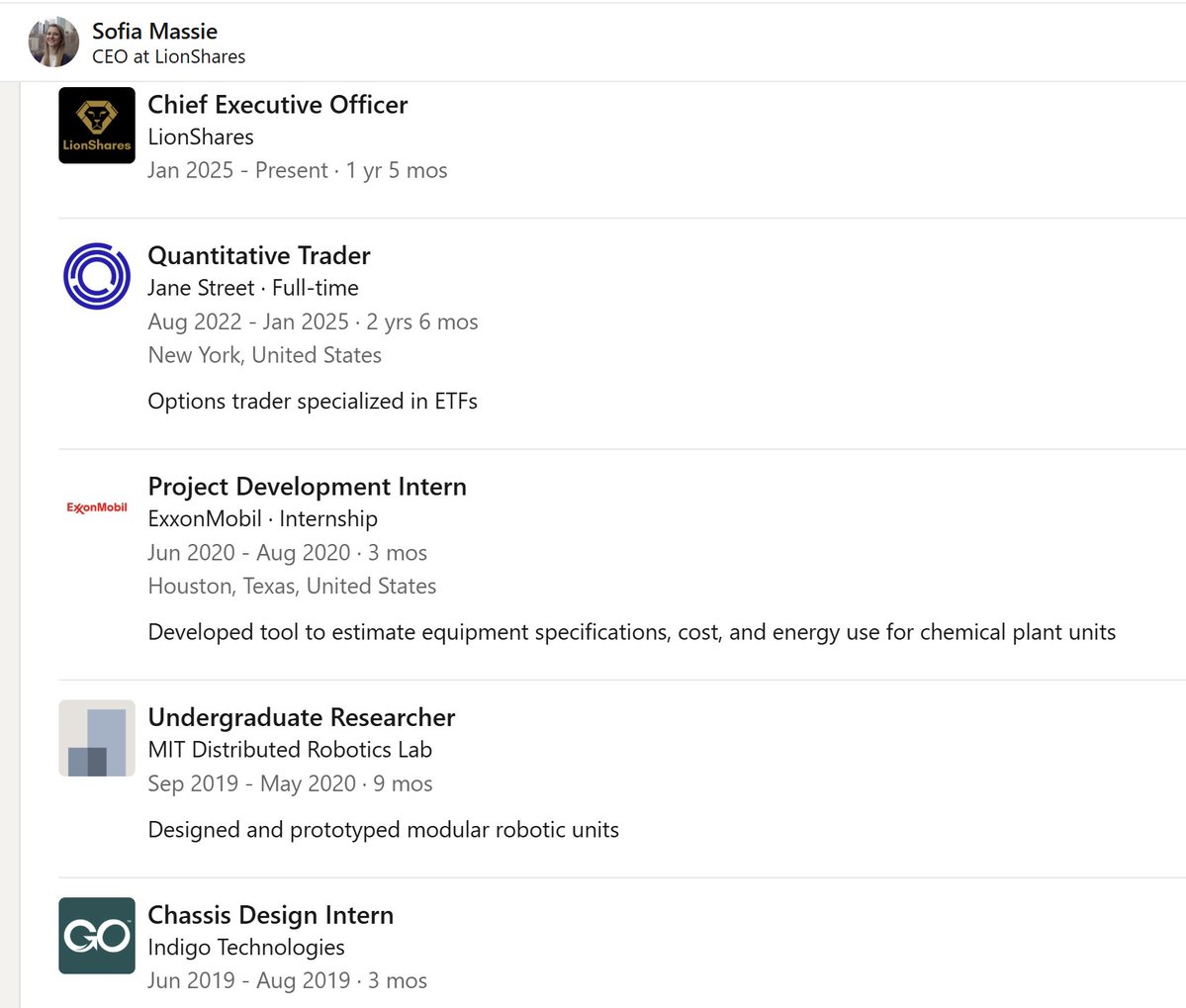Click the 'CEO at LionShares' headline
This screenshot has width=1186, height=1008.
[x=169, y=56]
